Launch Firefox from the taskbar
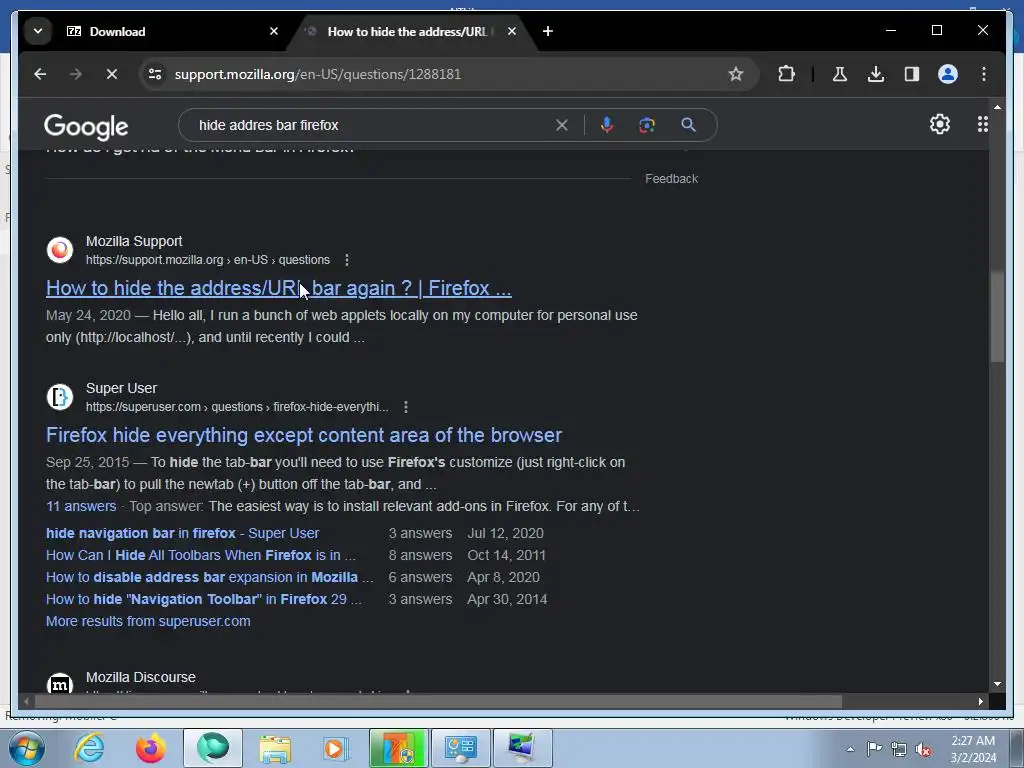Viewport: 1024px width, 768px height. pyautogui.click(x=150, y=748)
